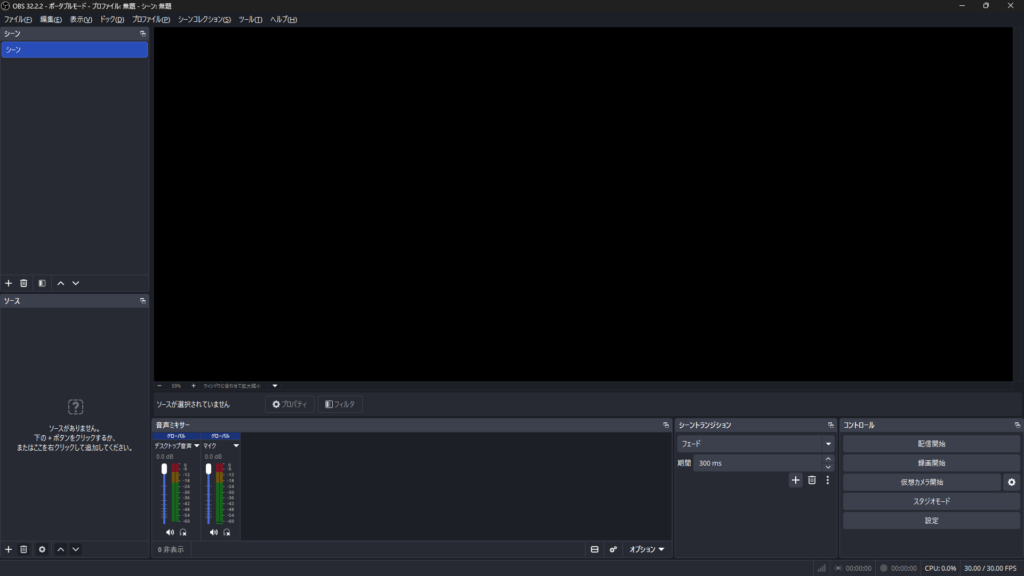Open scene filters icon in the シーン panel toolbar
This screenshot has width=1024, height=576.
click(42, 283)
